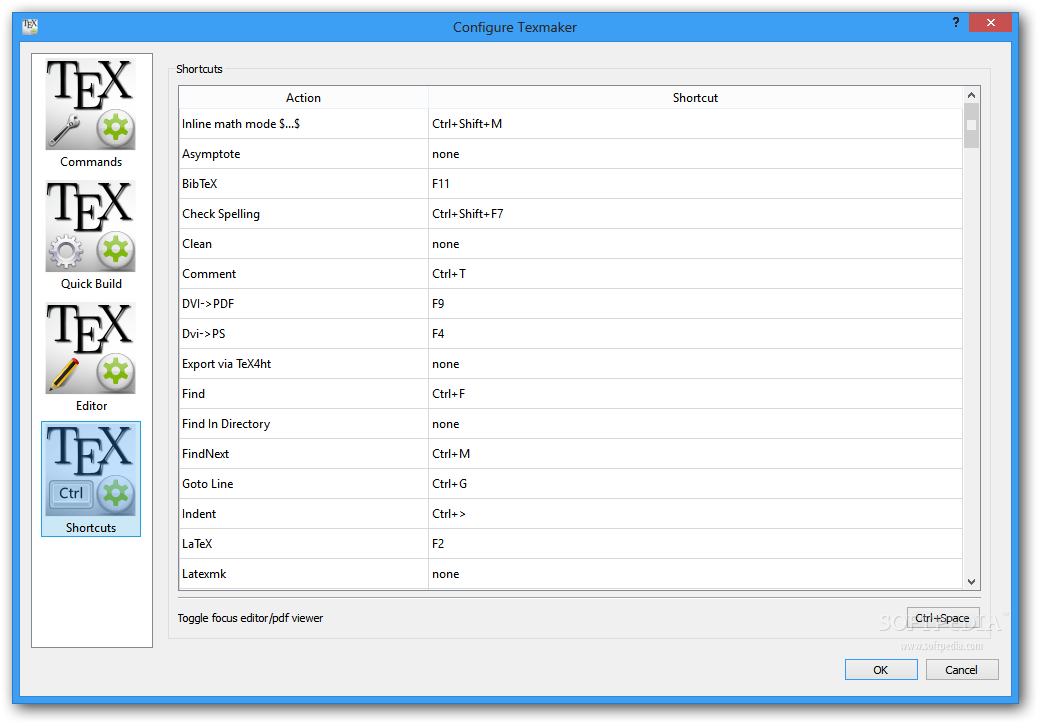This screenshot has height=724, width=1039.
Task: Select the Ctrl+Shift+M shortcut cell
Action: coord(695,124)
